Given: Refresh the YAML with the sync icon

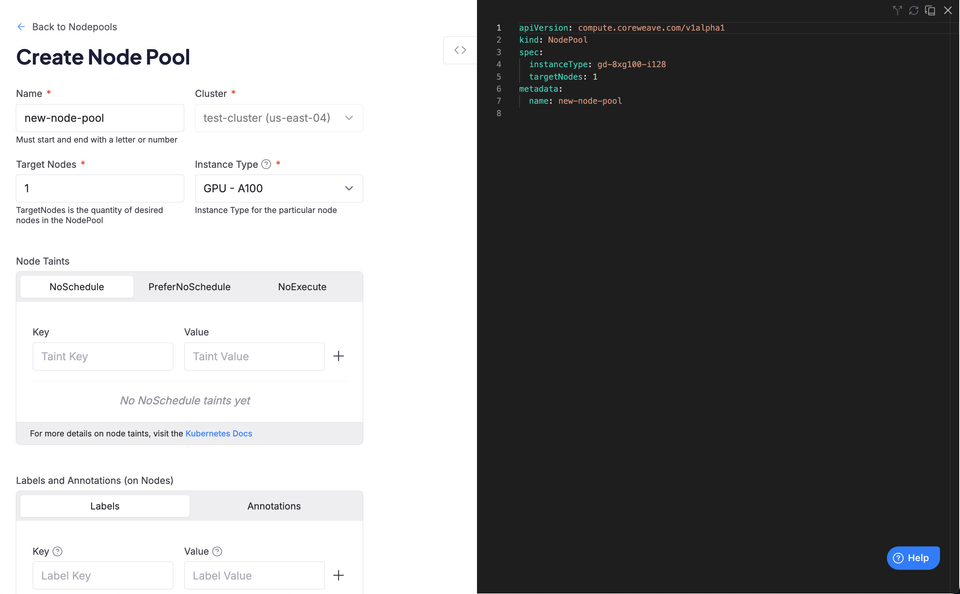Looking at the screenshot, I should (x=913, y=10).
